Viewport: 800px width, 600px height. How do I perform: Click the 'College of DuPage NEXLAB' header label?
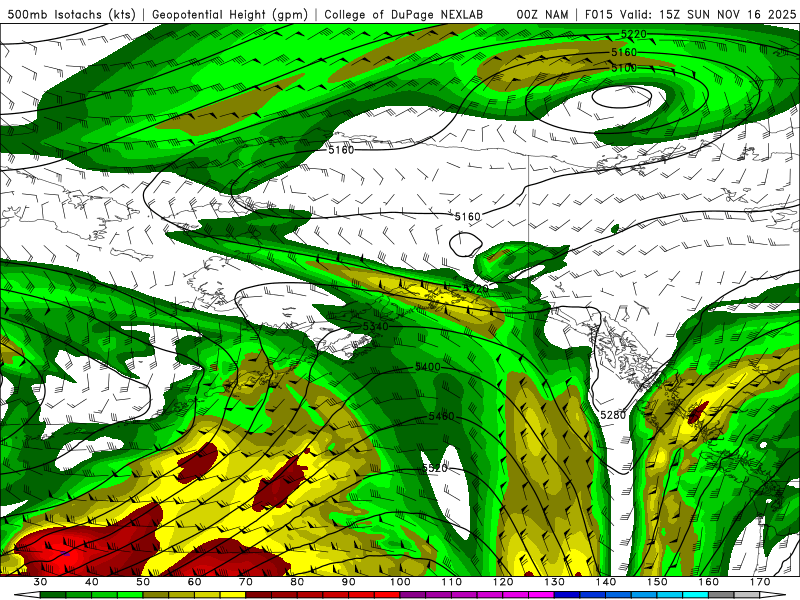point(404,14)
